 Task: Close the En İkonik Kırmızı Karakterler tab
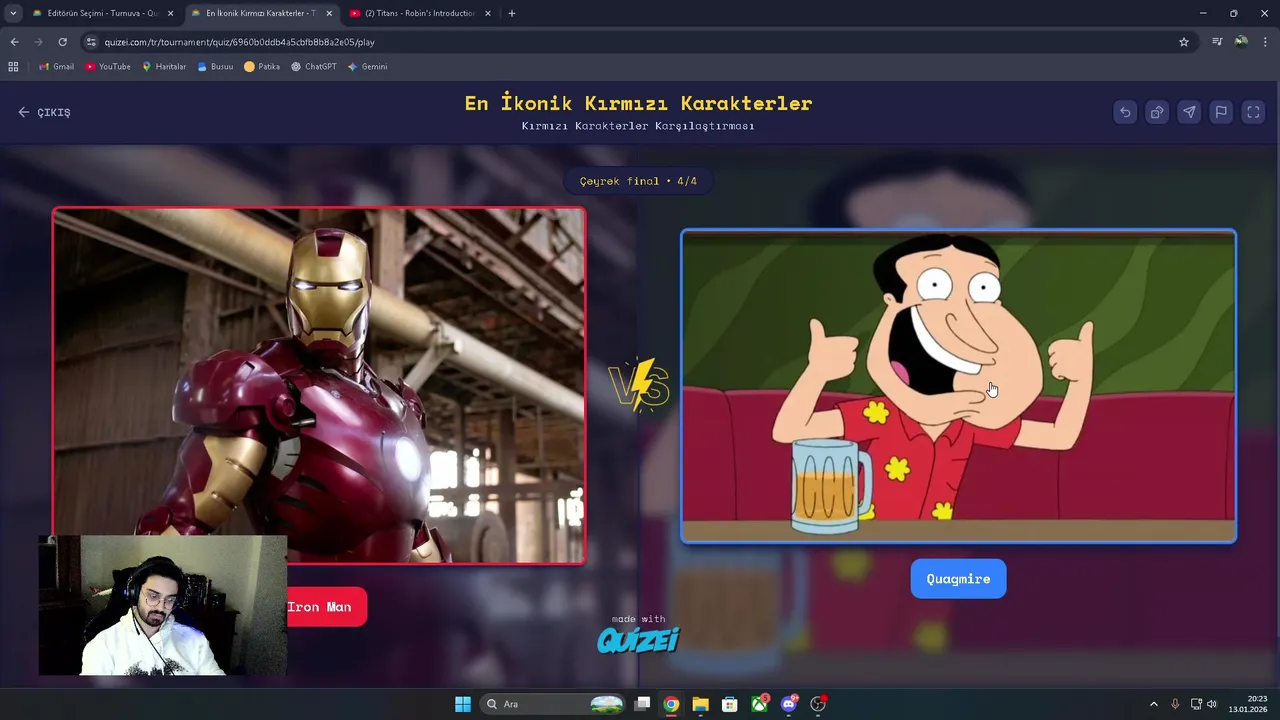point(329,14)
